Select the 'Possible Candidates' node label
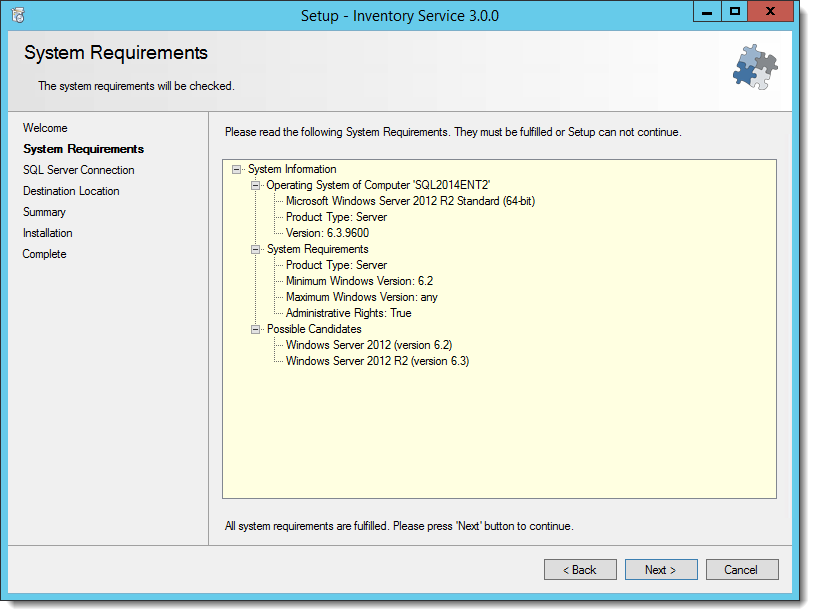Screen dimensions: 815x616 click(x=314, y=330)
